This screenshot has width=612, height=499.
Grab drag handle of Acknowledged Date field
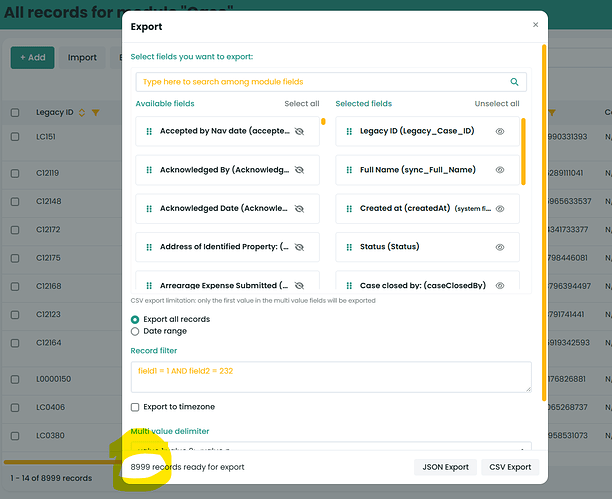pyautogui.click(x=149, y=209)
